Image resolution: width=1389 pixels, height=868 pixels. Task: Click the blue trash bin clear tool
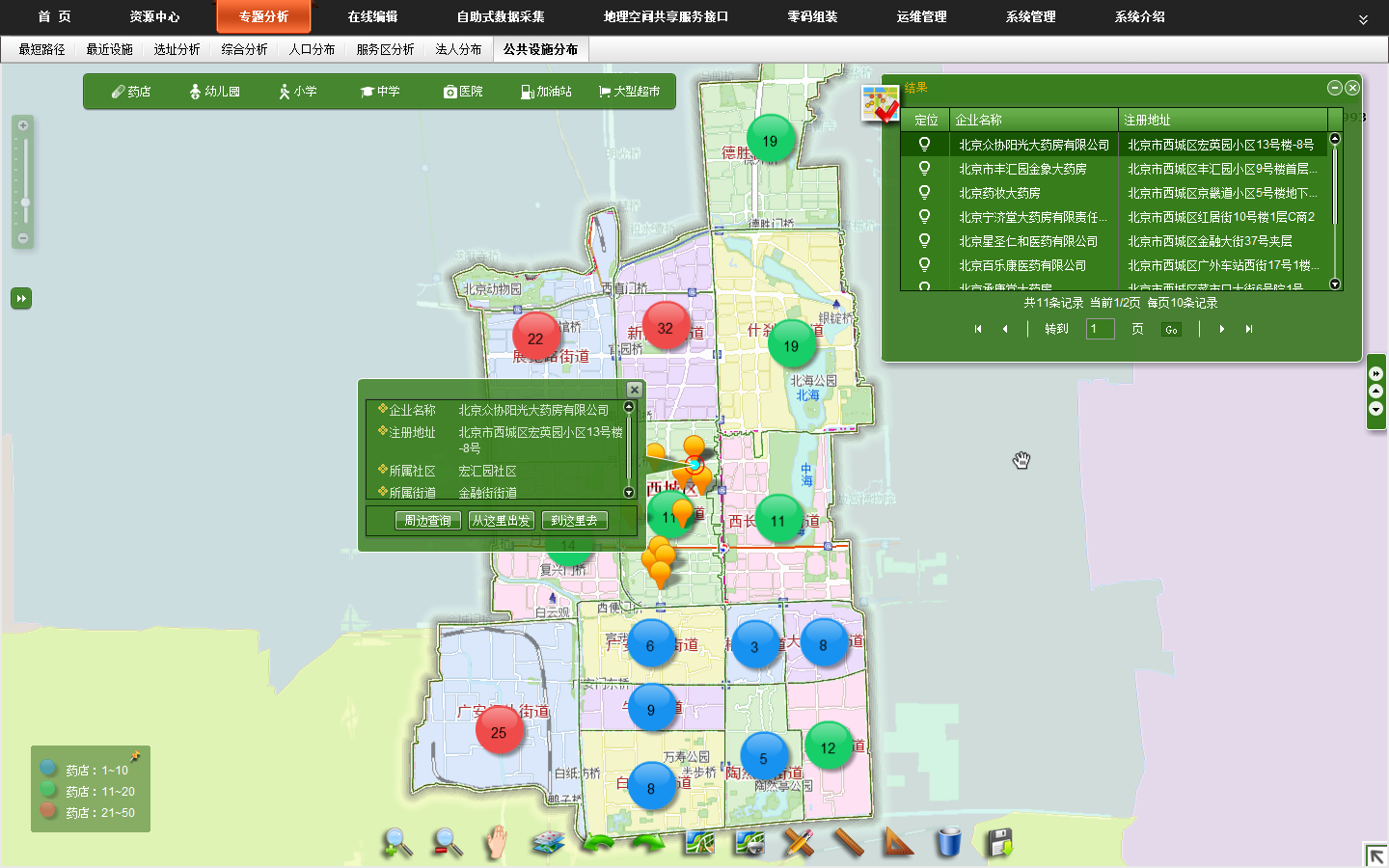pos(949,842)
